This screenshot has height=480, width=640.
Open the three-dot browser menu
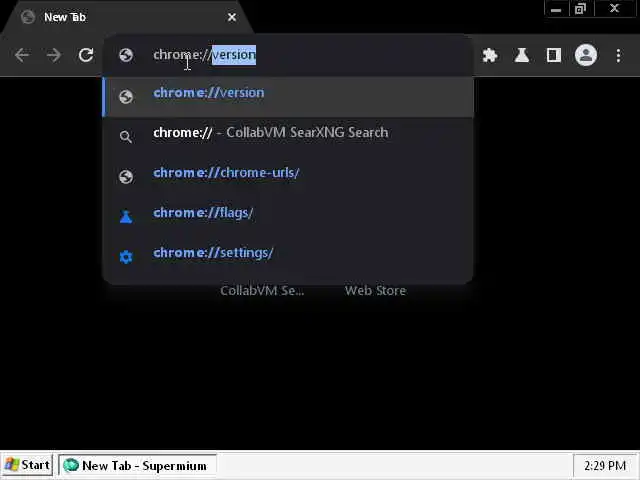618,55
